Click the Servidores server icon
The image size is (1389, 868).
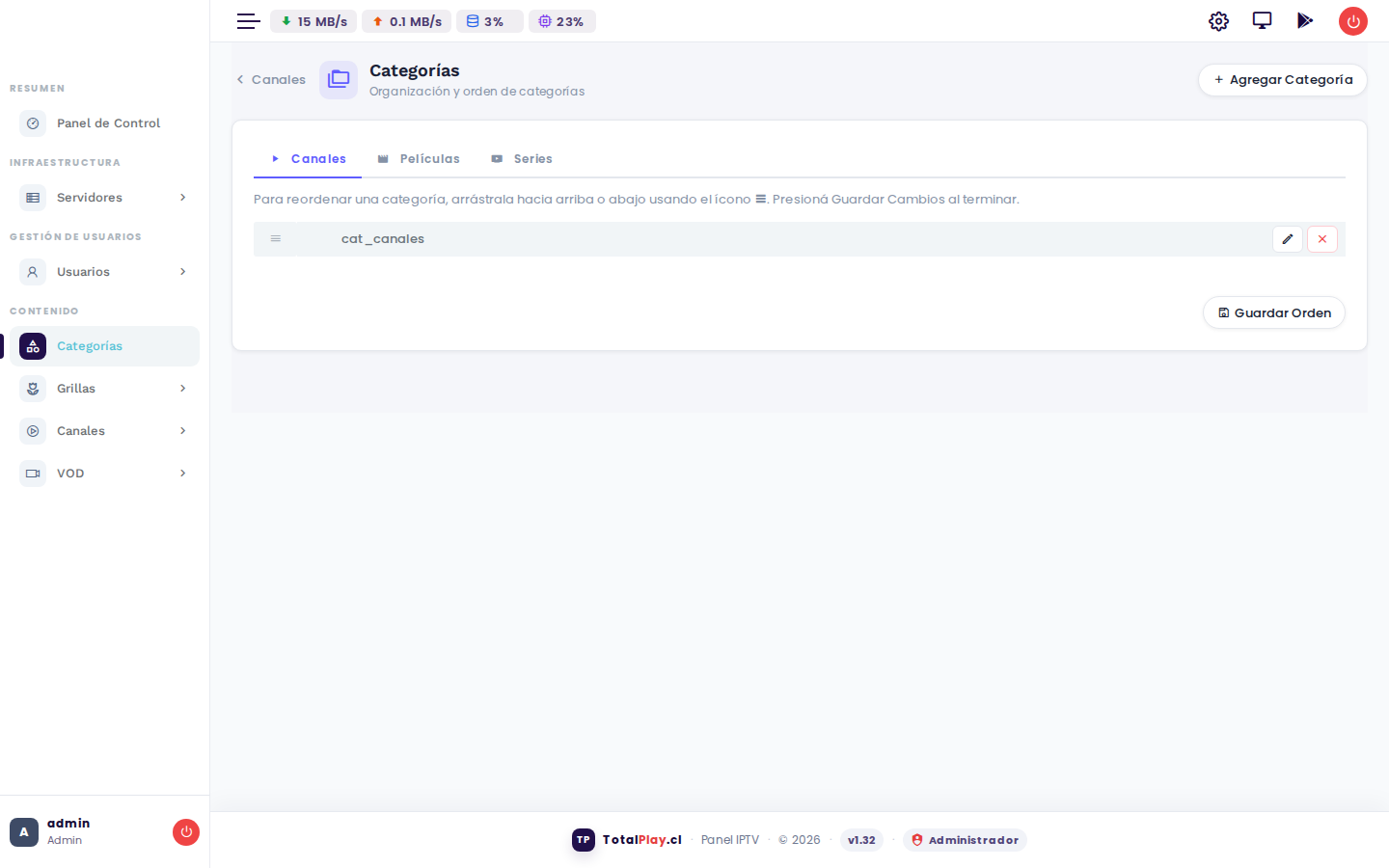coord(33,198)
